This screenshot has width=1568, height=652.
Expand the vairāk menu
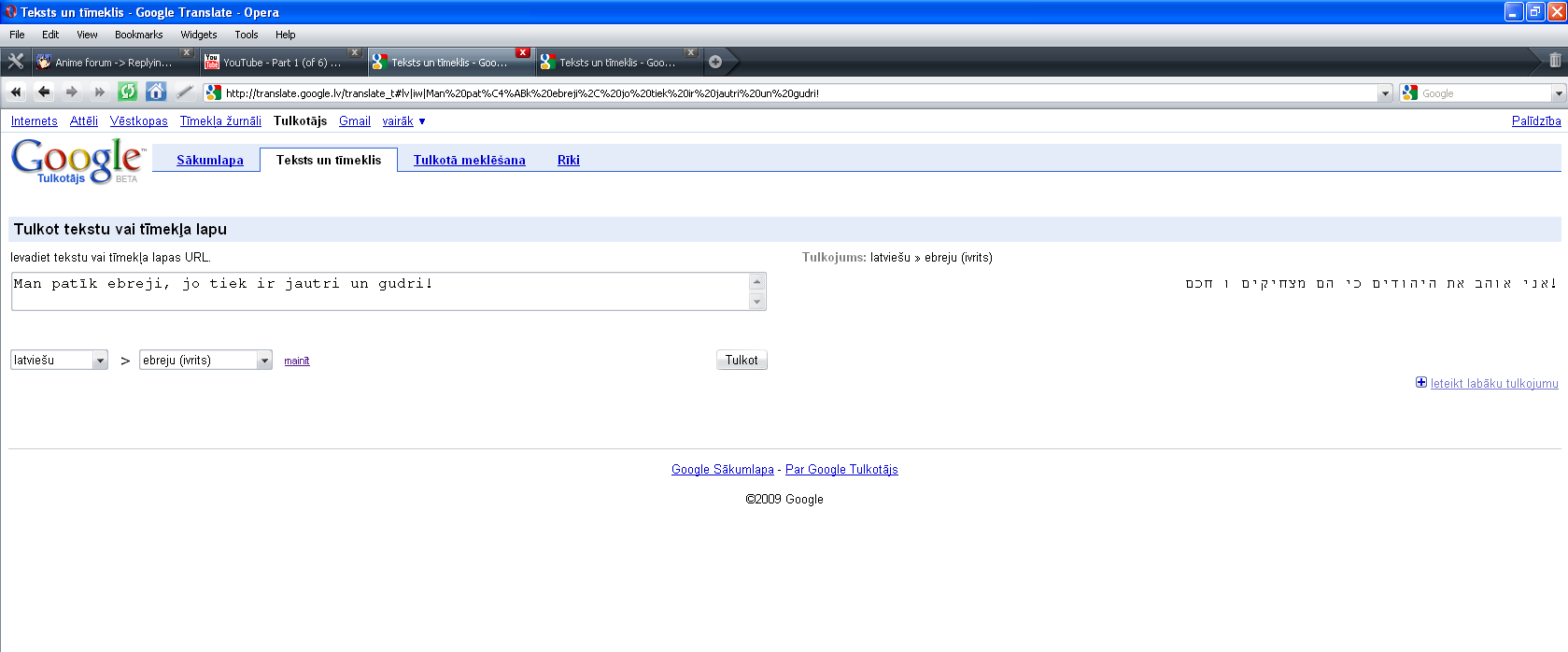[403, 121]
